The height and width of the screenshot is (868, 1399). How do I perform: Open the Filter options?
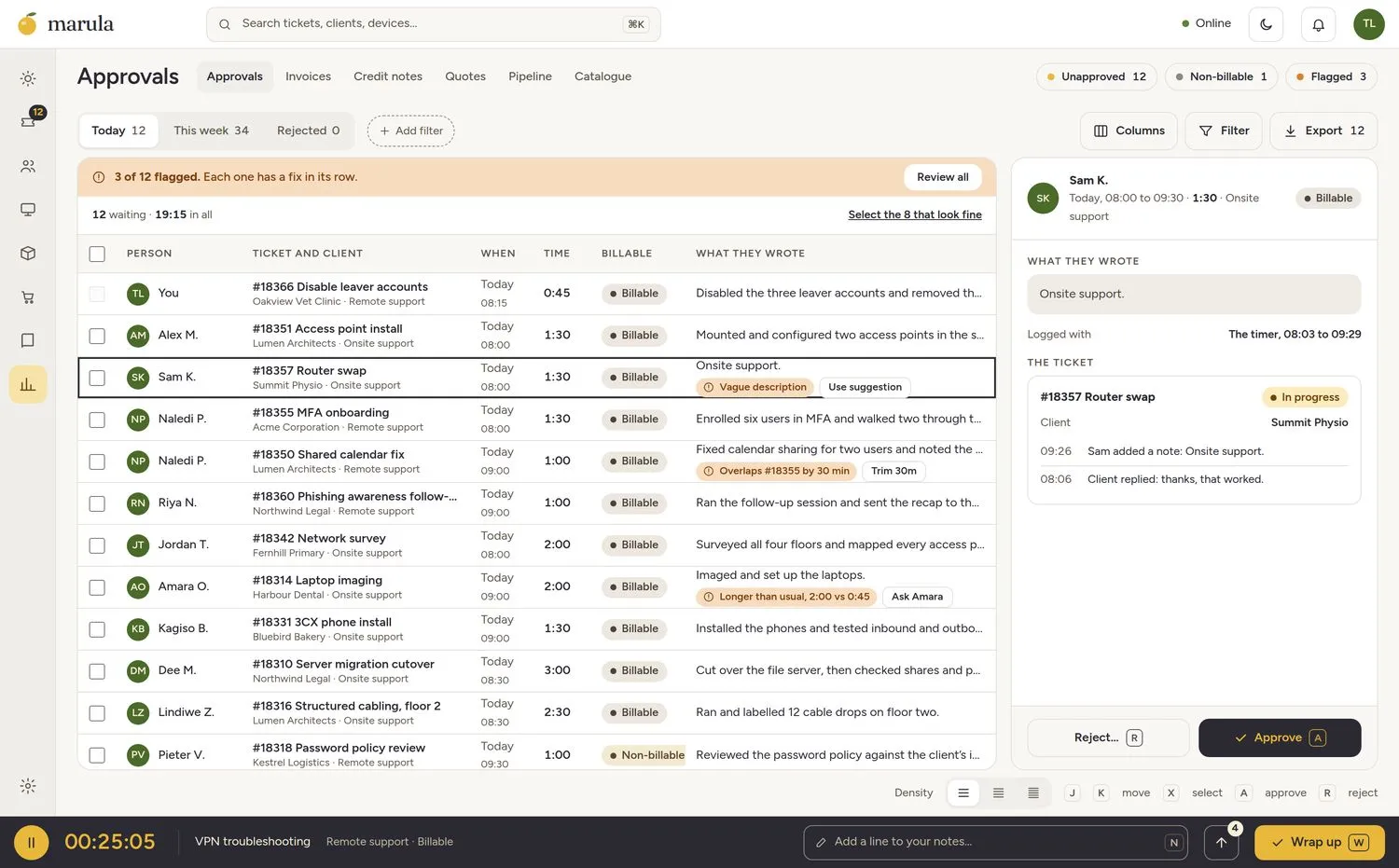pos(1224,131)
